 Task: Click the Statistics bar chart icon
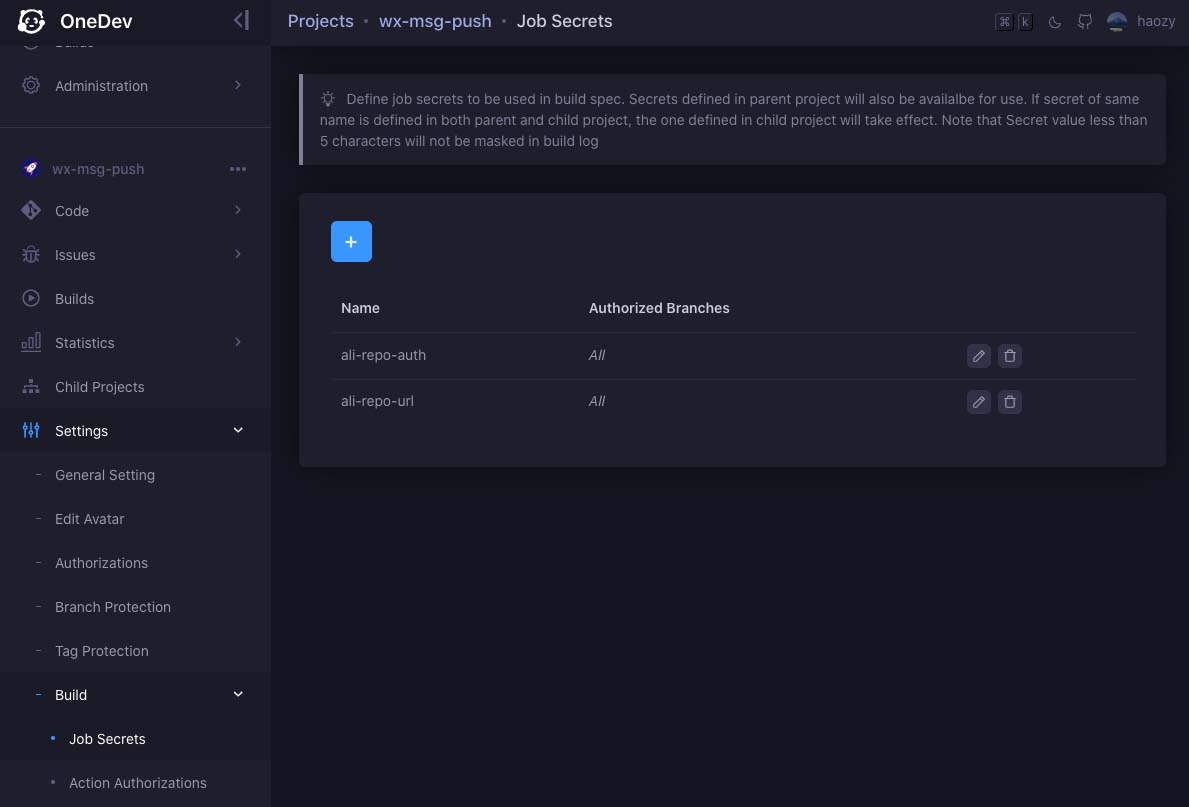pos(31,342)
